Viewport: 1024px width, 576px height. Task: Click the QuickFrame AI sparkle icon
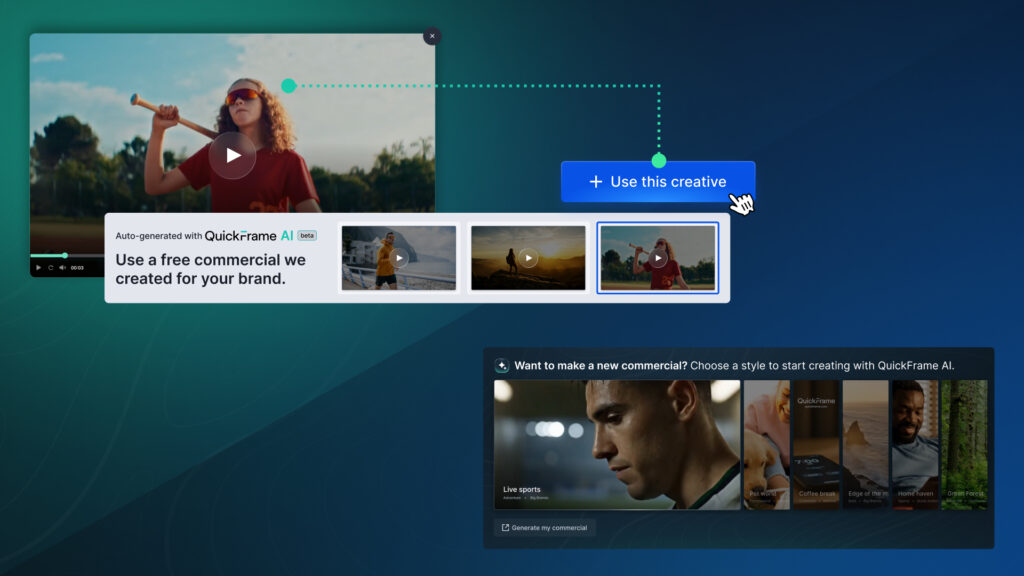[x=500, y=363]
